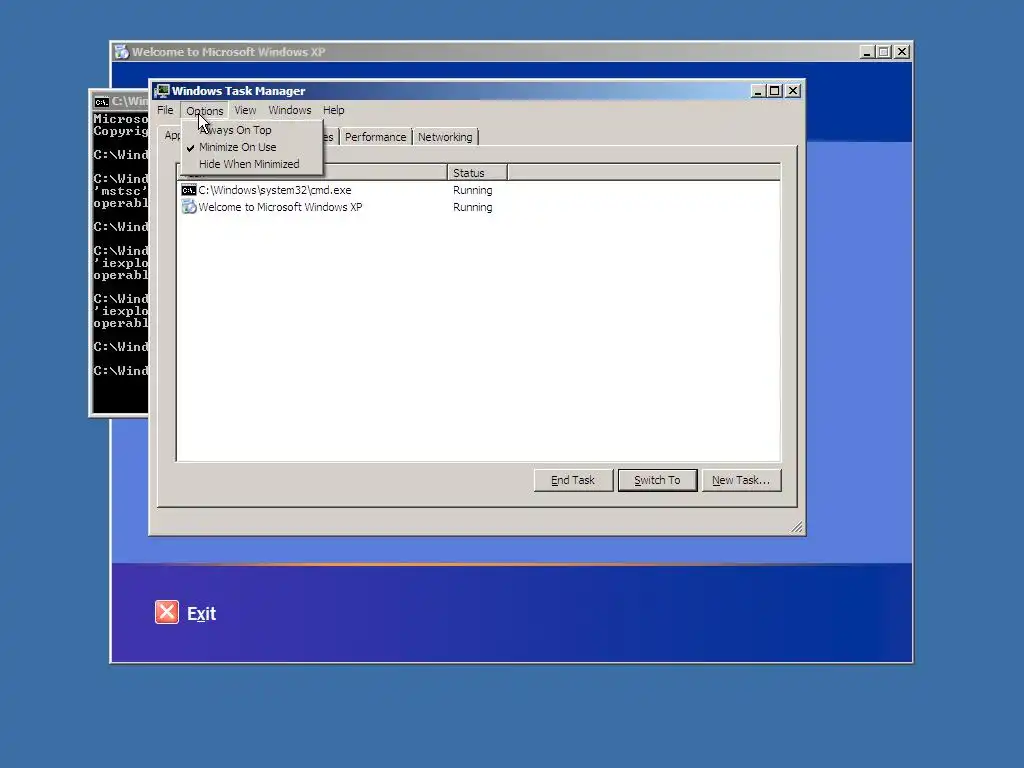Click Running status of Welcome task row
The height and width of the screenshot is (768, 1024).
click(x=473, y=207)
